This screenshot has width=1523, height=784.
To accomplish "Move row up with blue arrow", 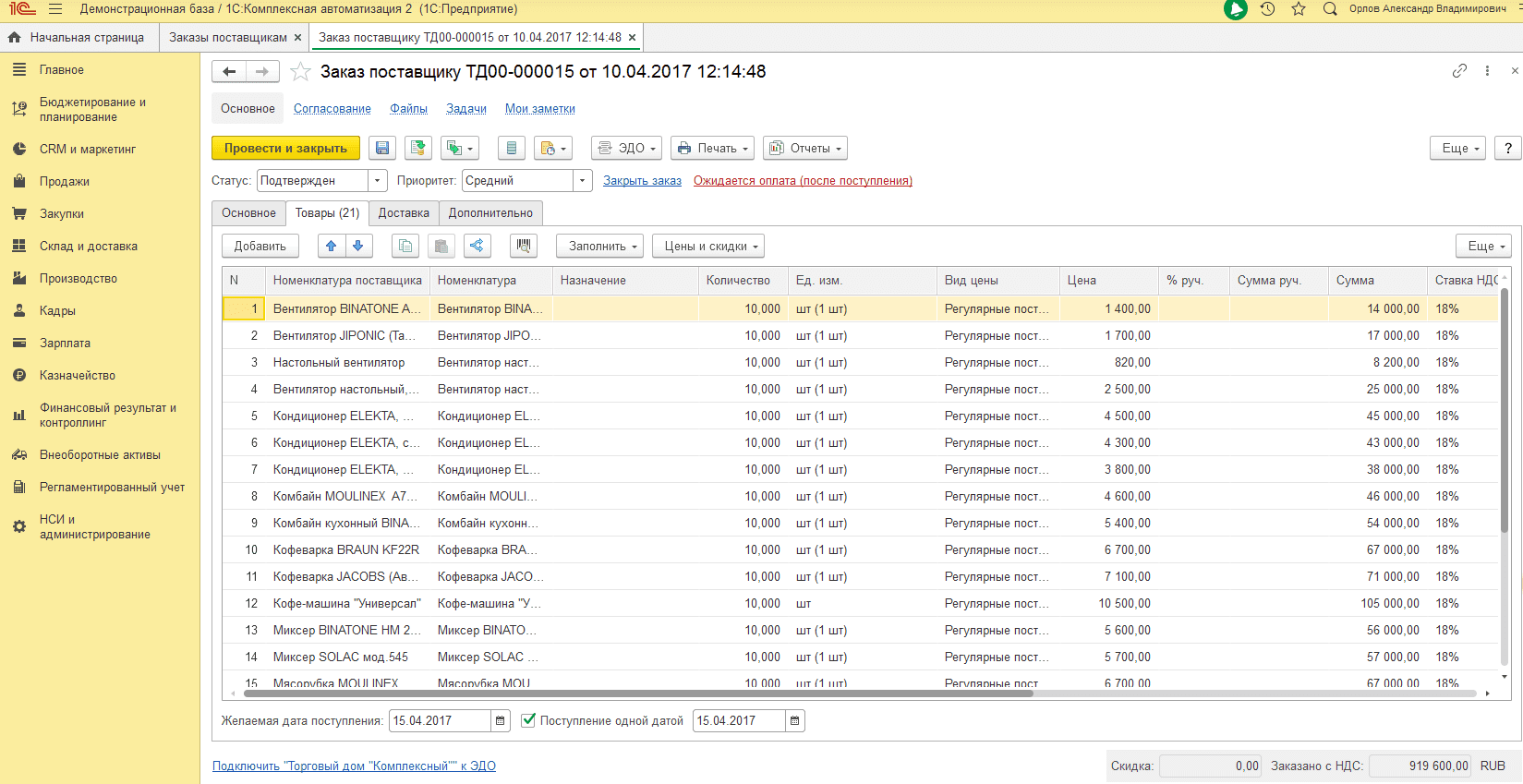I will coord(332,246).
